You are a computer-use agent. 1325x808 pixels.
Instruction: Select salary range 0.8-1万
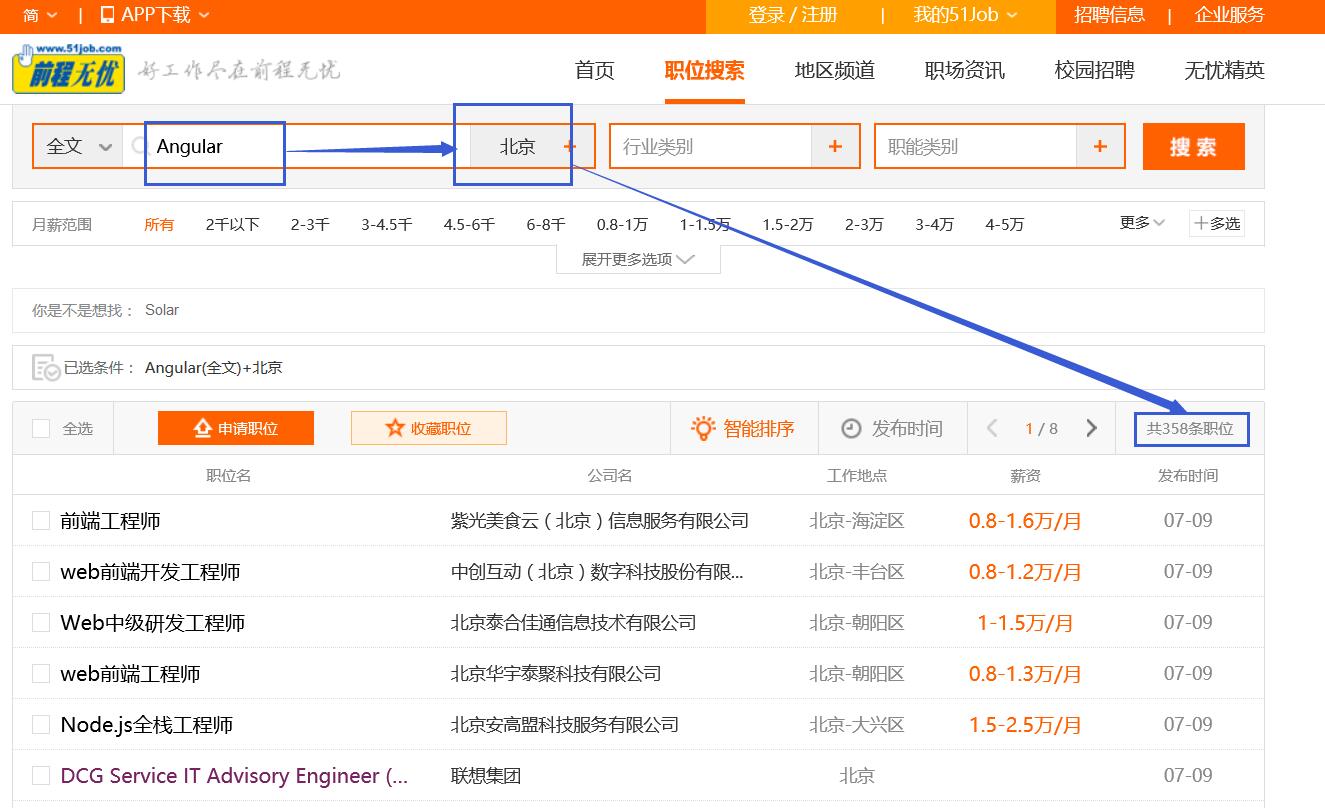(x=622, y=224)
